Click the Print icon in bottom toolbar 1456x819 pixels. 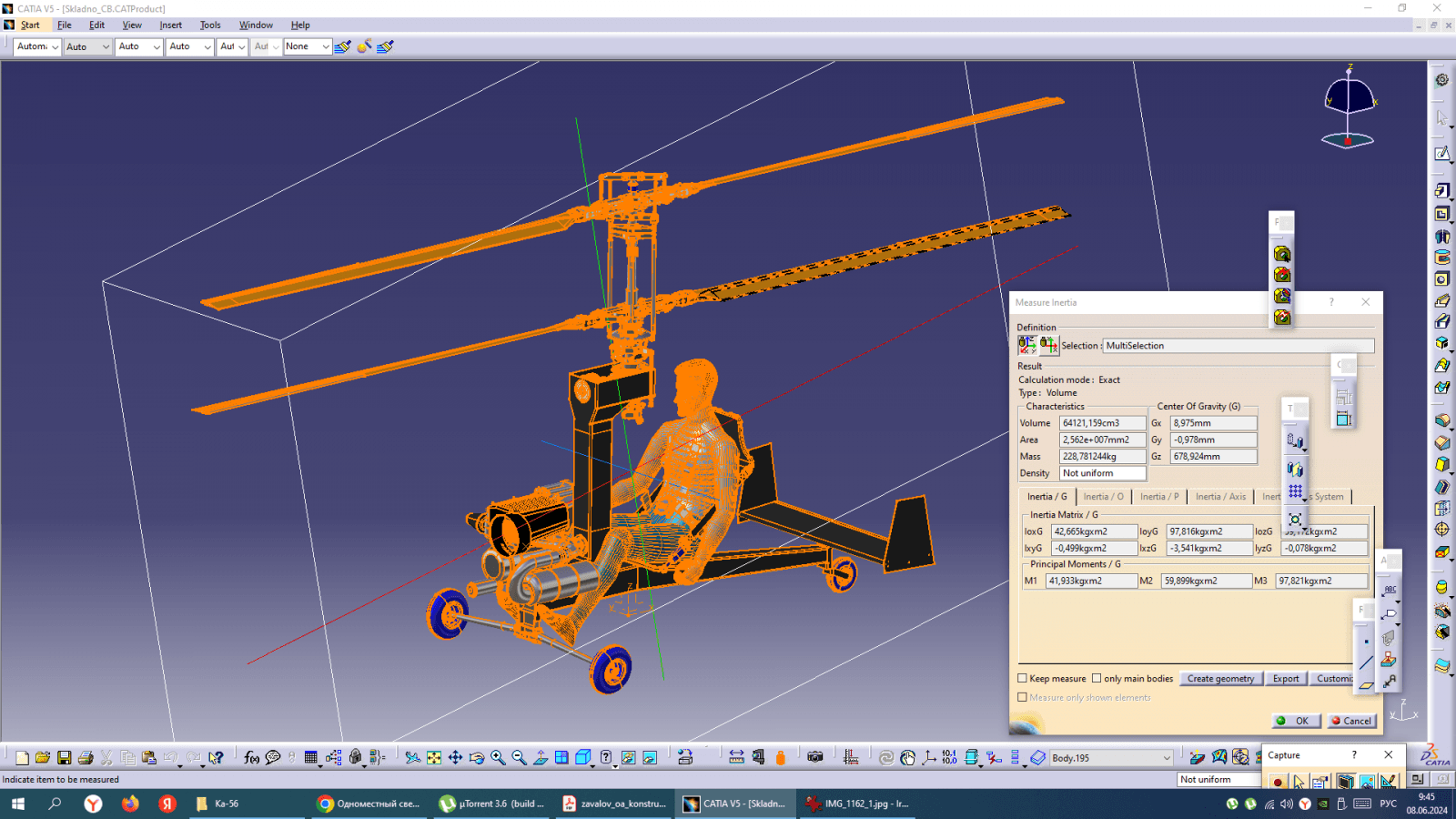pos(86,757)
